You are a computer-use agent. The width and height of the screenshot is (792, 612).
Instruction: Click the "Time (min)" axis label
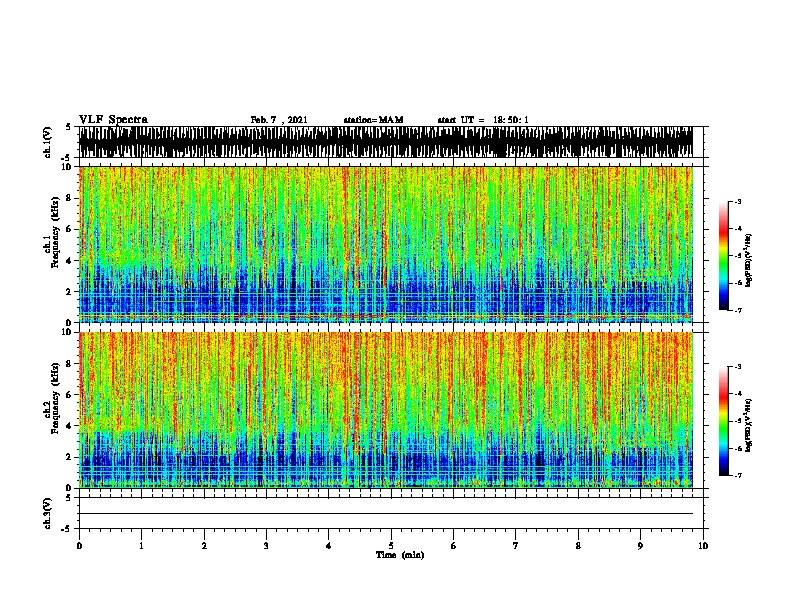(400, 555)
